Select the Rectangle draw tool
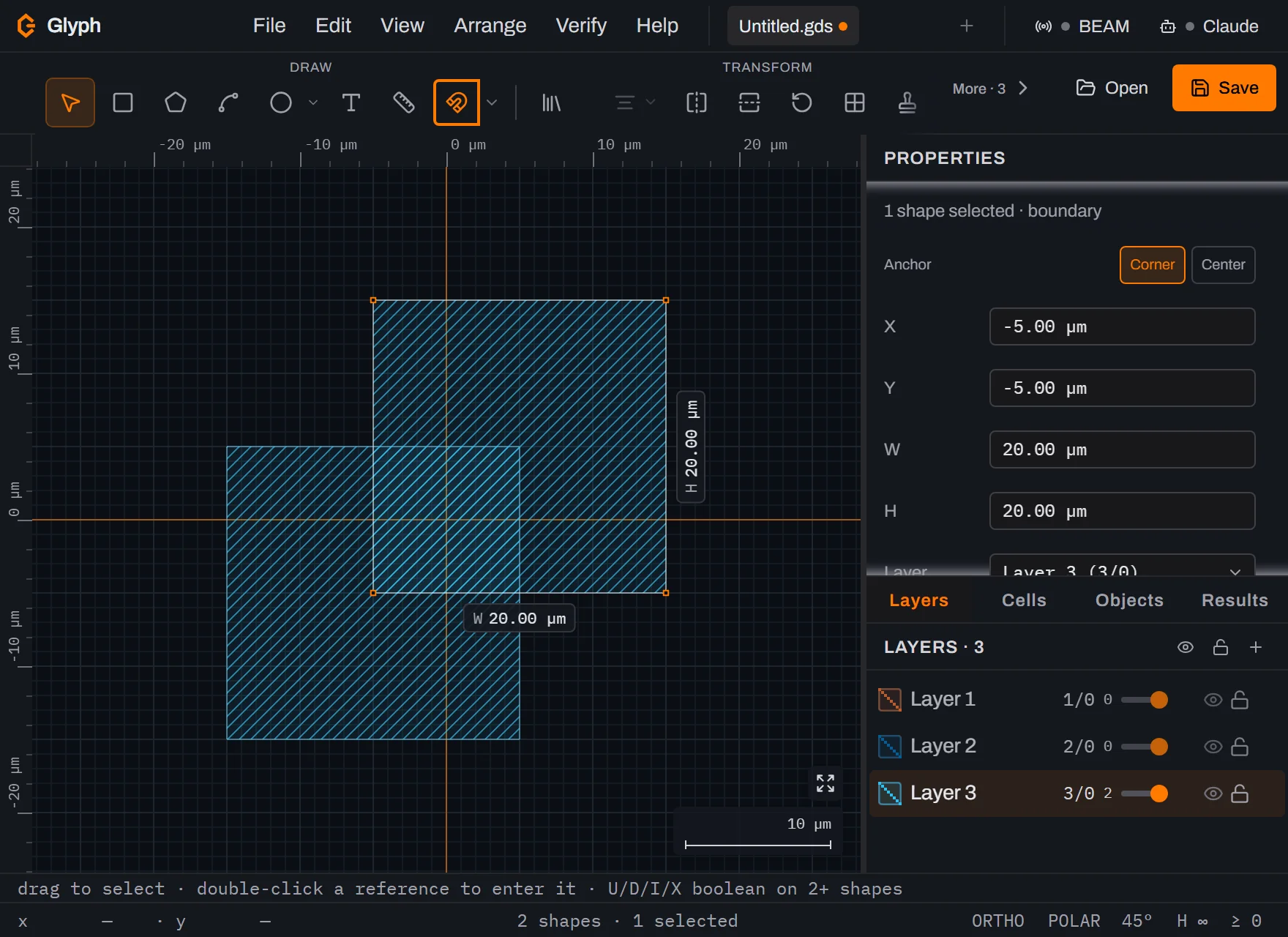The image size is (1288, 937). coord(123,102)
